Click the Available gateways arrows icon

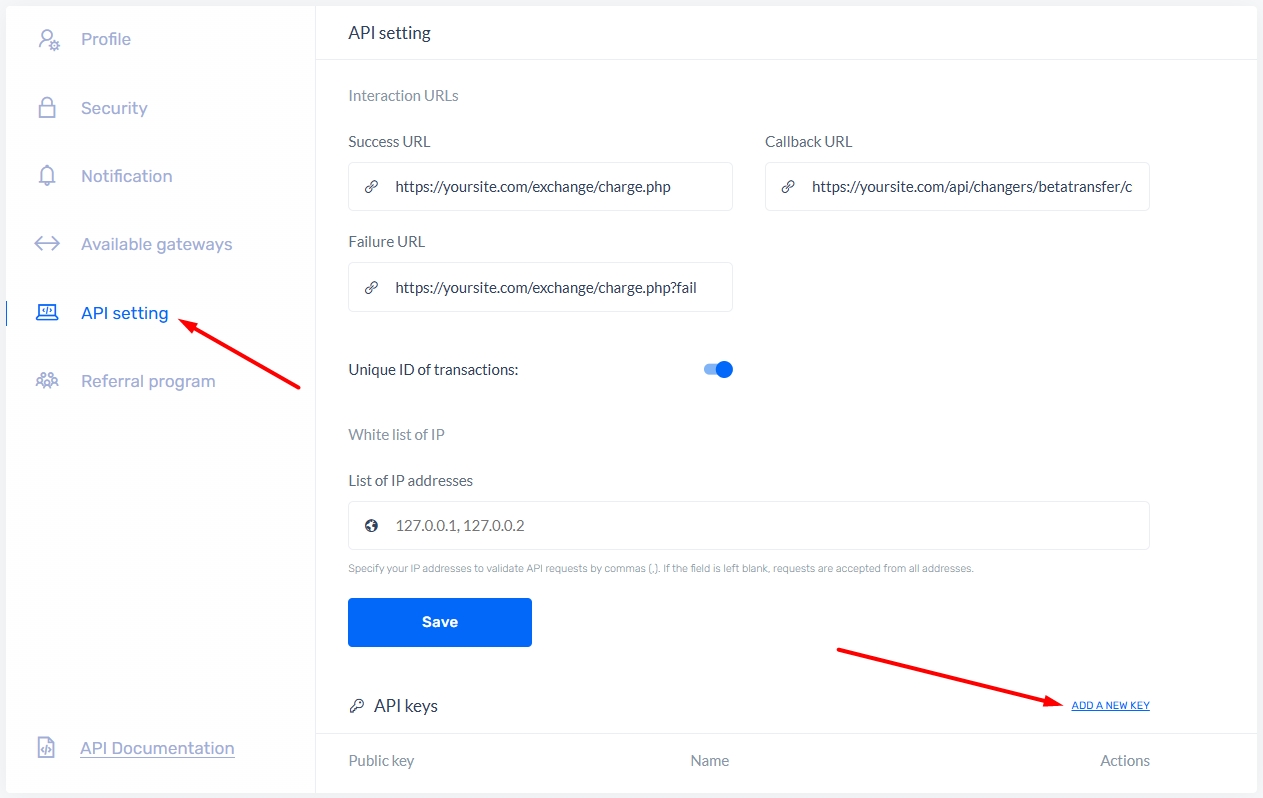47,244
